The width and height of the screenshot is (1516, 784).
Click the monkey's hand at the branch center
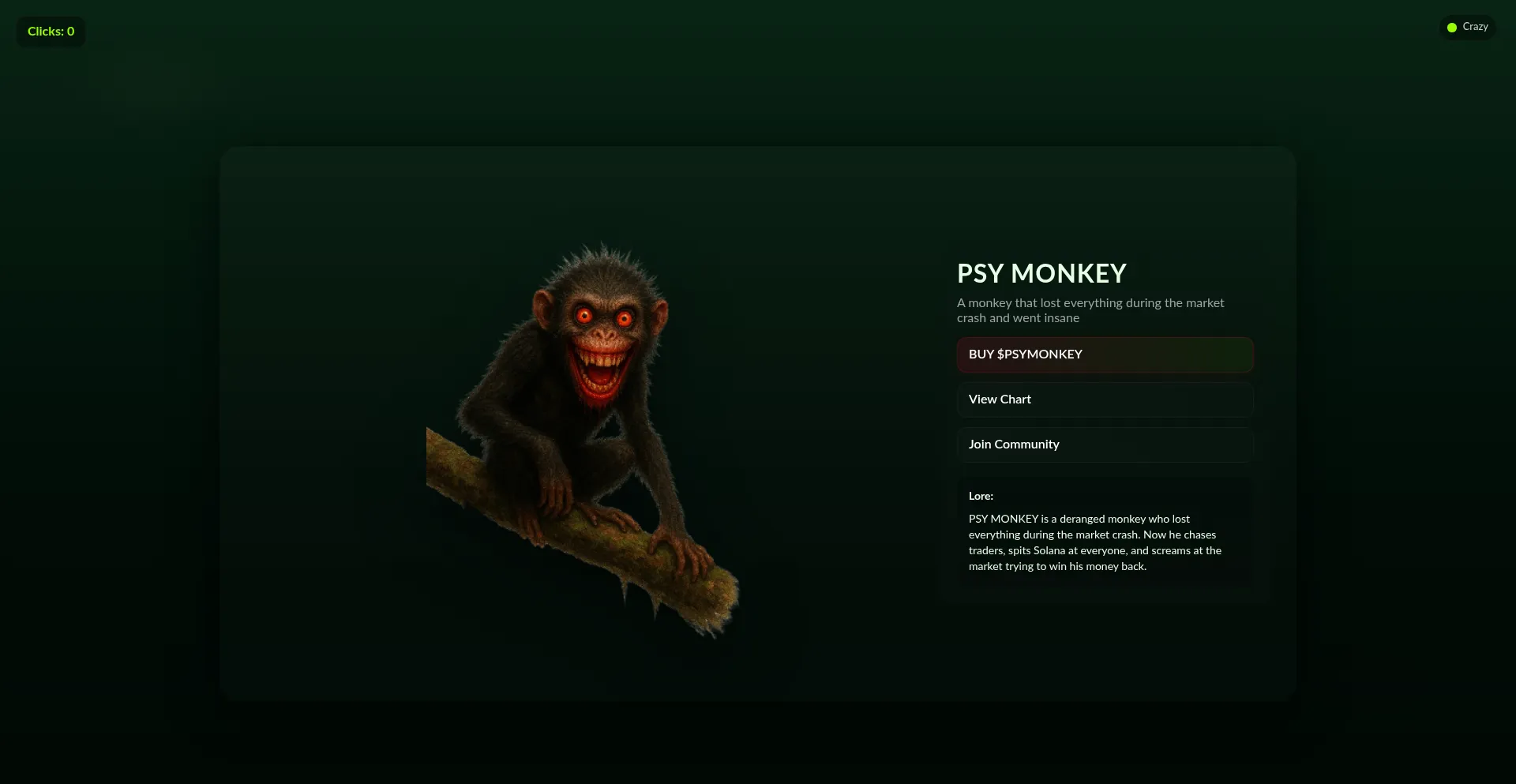[x=557, y=493]
